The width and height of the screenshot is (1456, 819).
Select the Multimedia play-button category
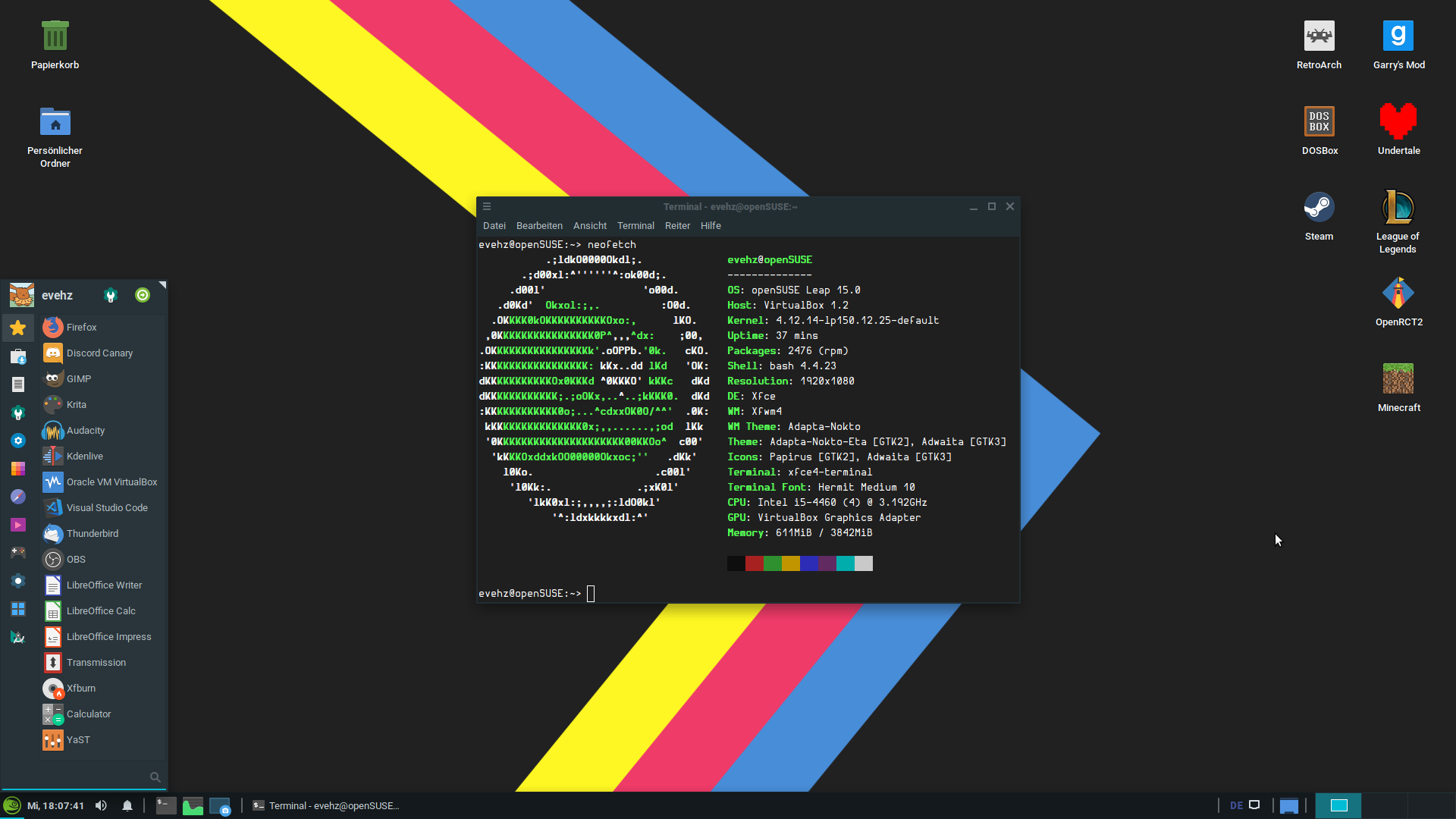[x=18, y=525]
